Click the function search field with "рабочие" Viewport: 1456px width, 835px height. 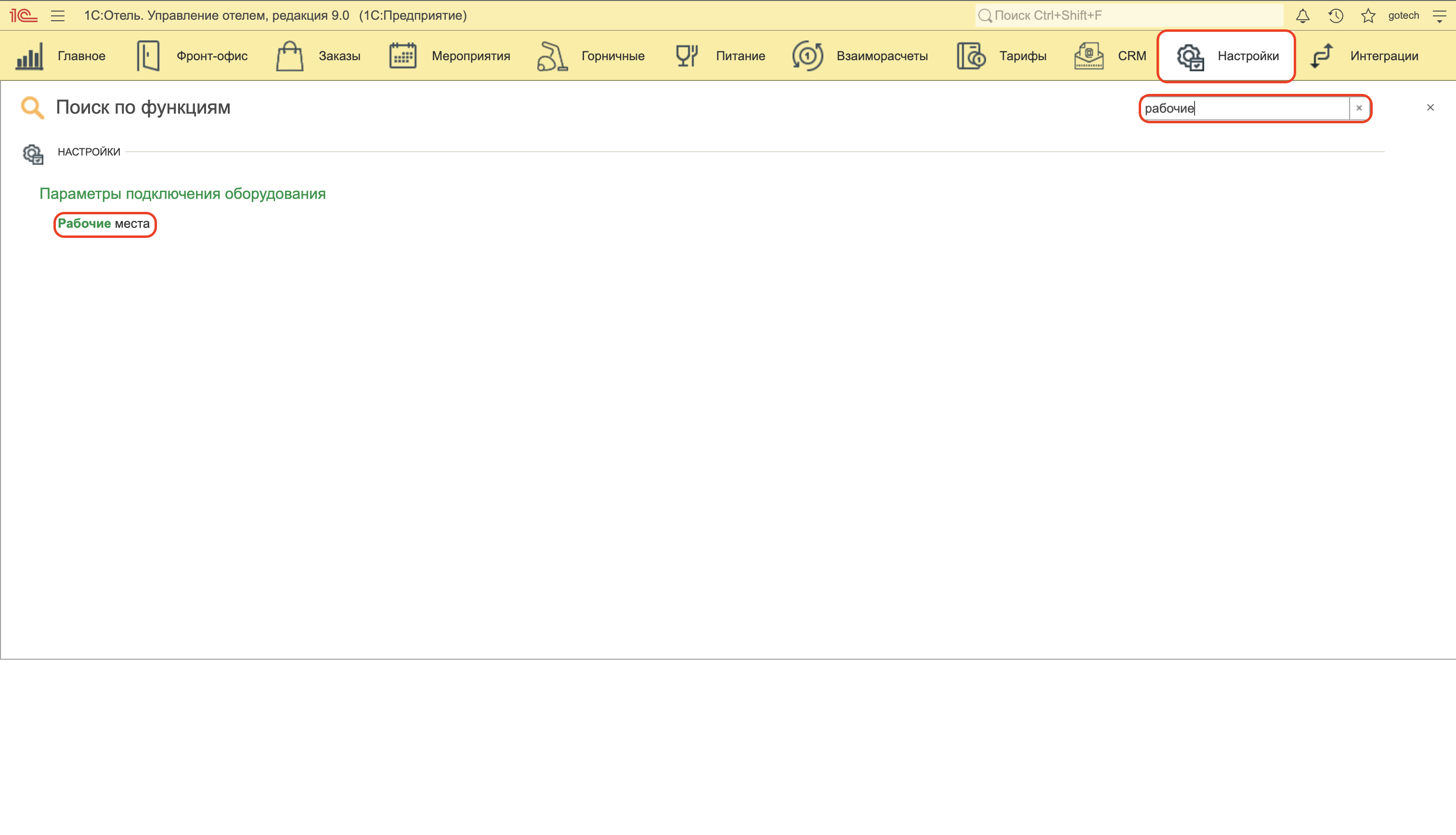coord(1245,108)
